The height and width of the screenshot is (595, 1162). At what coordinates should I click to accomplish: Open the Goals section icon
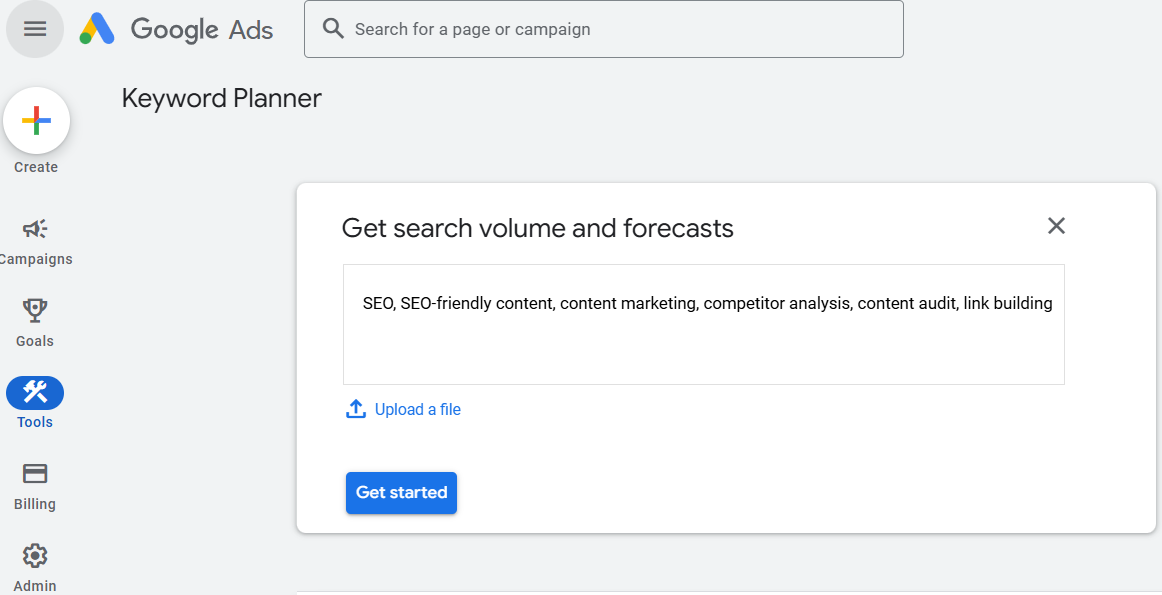coord(35,311)
